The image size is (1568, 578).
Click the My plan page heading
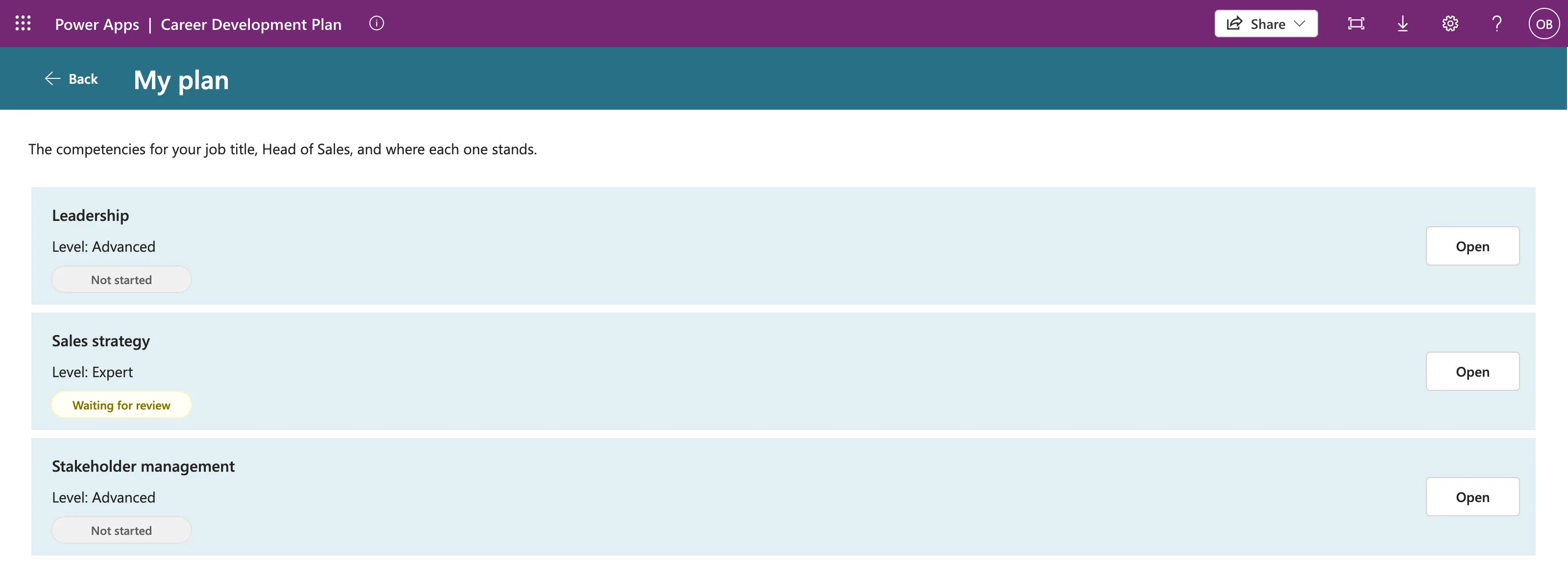(181, 80)
